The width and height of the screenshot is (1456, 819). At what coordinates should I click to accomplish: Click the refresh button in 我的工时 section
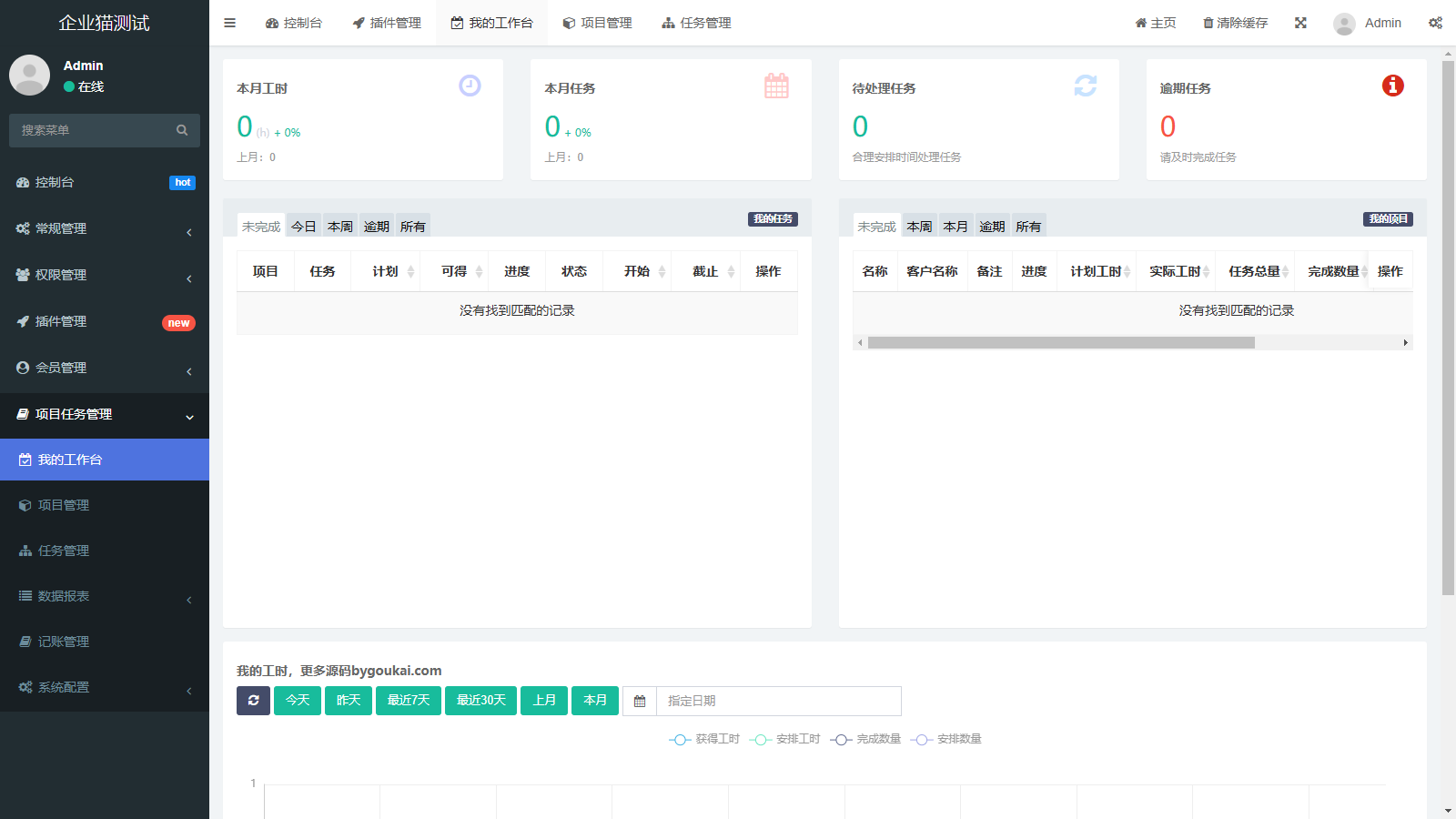[253, 701]
